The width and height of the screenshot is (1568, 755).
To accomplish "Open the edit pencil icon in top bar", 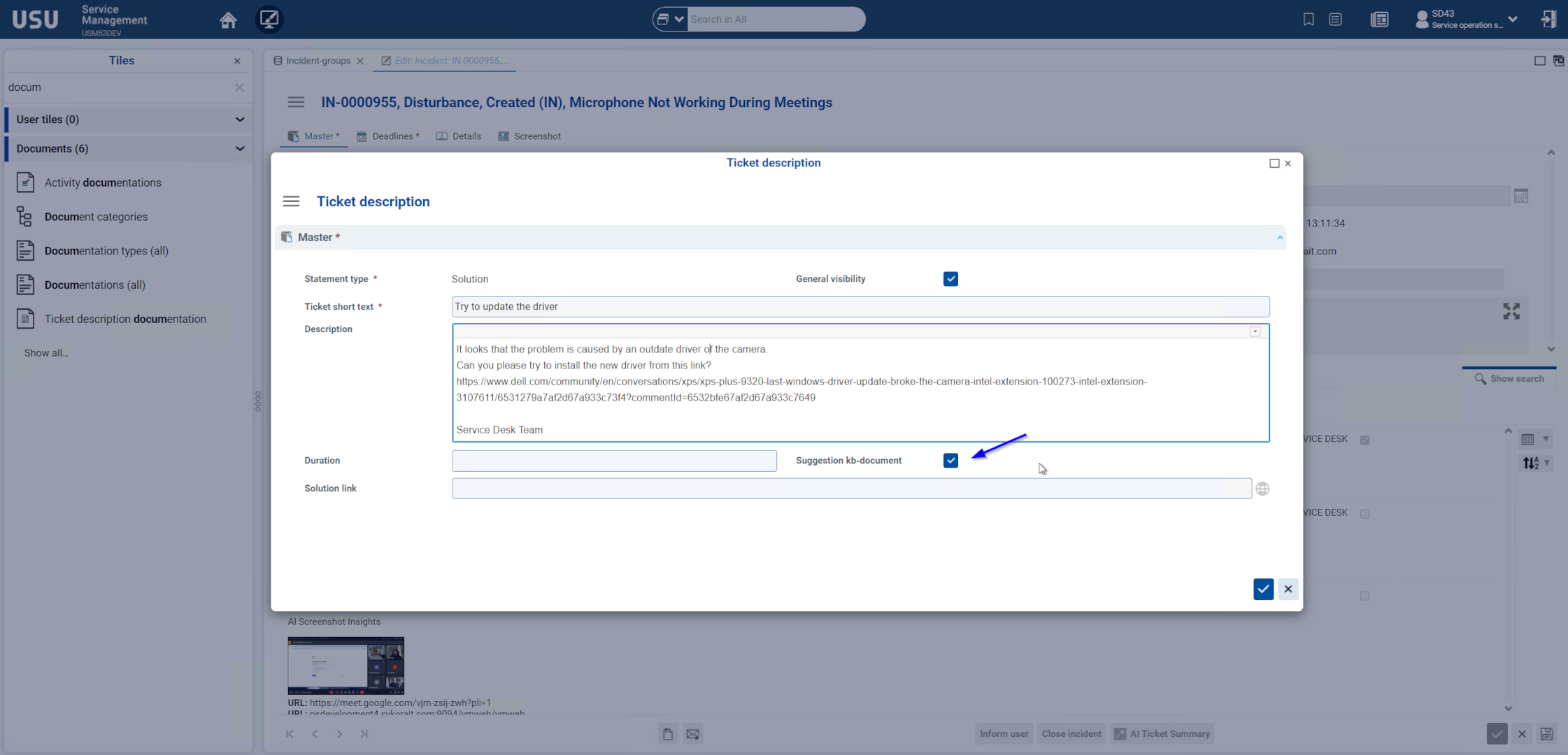I will [x=269, y=19].
